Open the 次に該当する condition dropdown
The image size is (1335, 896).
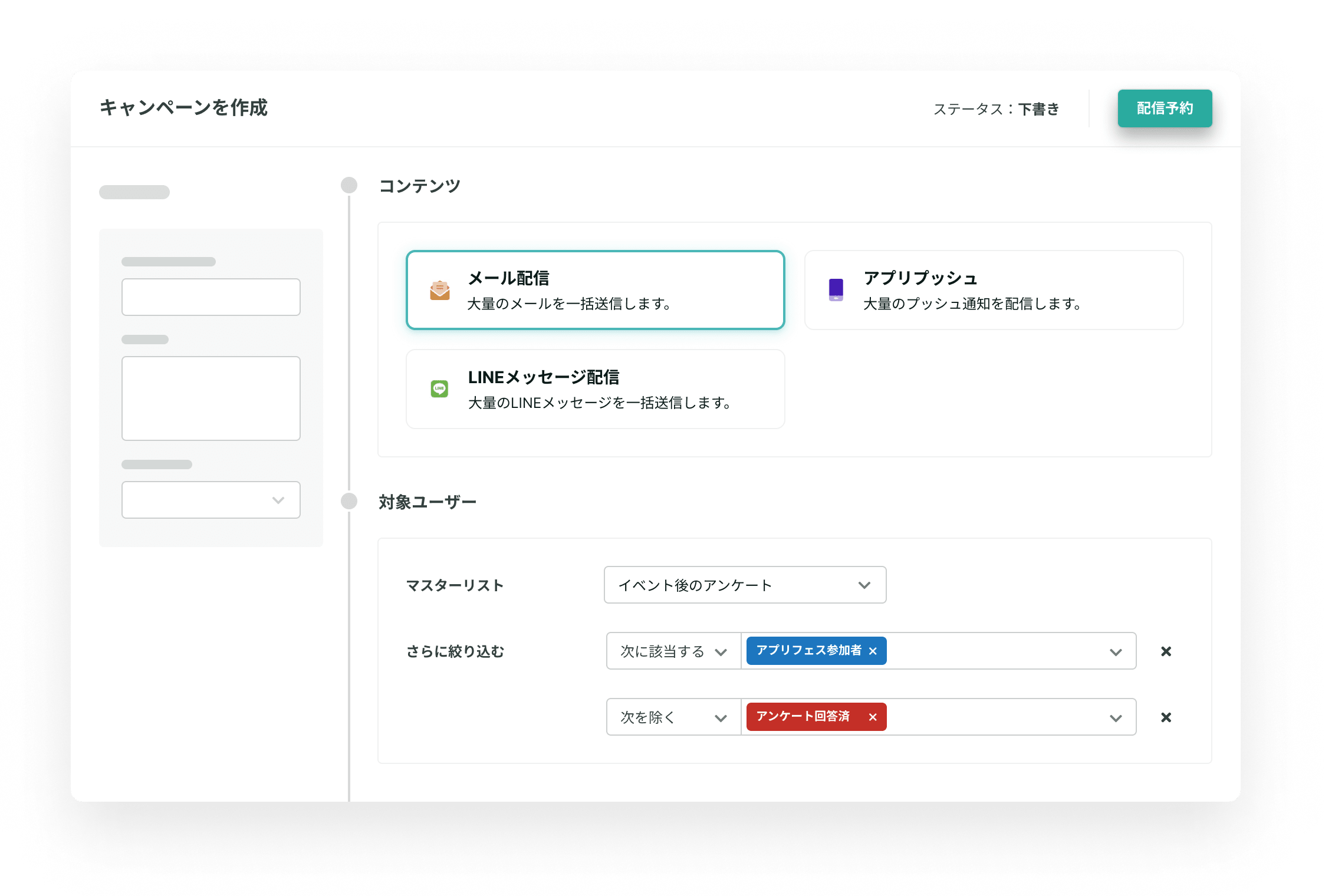[x=673, y=651]
